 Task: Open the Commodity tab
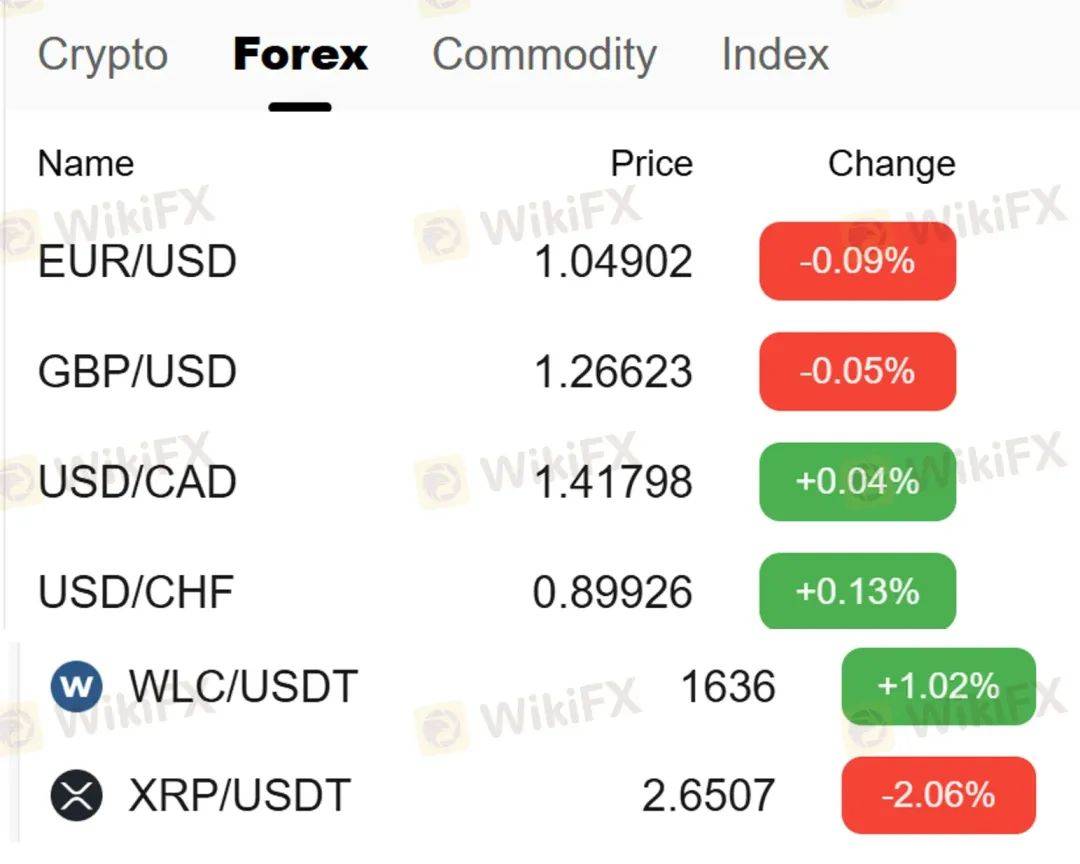[x=544, y=54]
